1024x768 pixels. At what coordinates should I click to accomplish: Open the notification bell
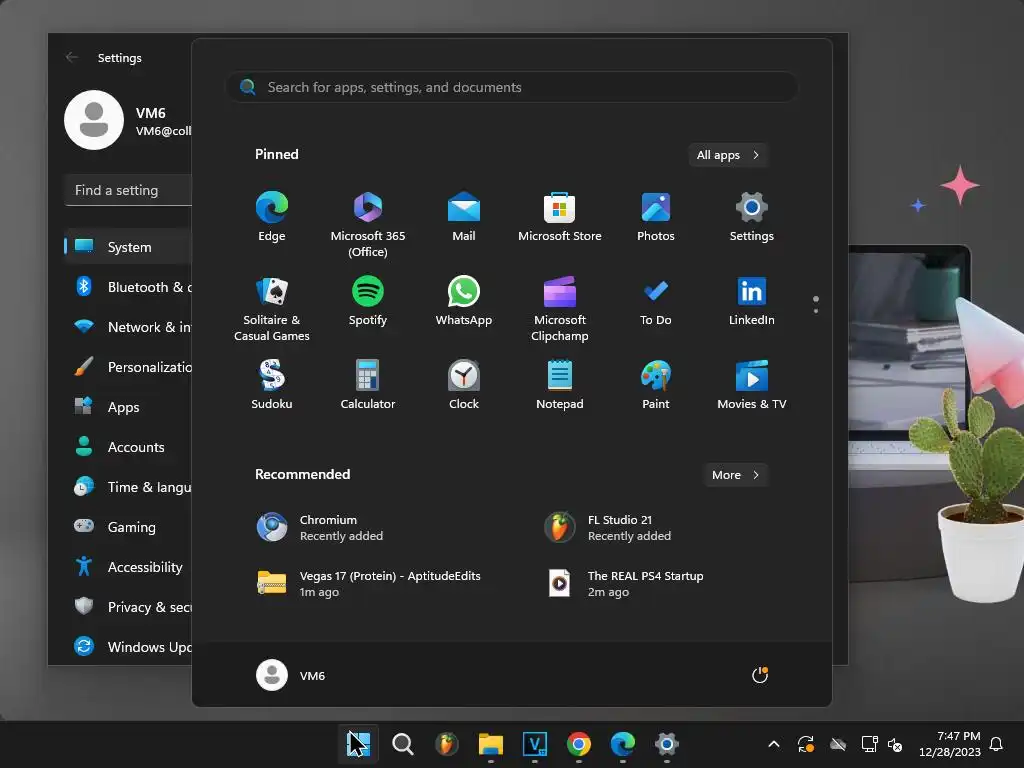997,744
